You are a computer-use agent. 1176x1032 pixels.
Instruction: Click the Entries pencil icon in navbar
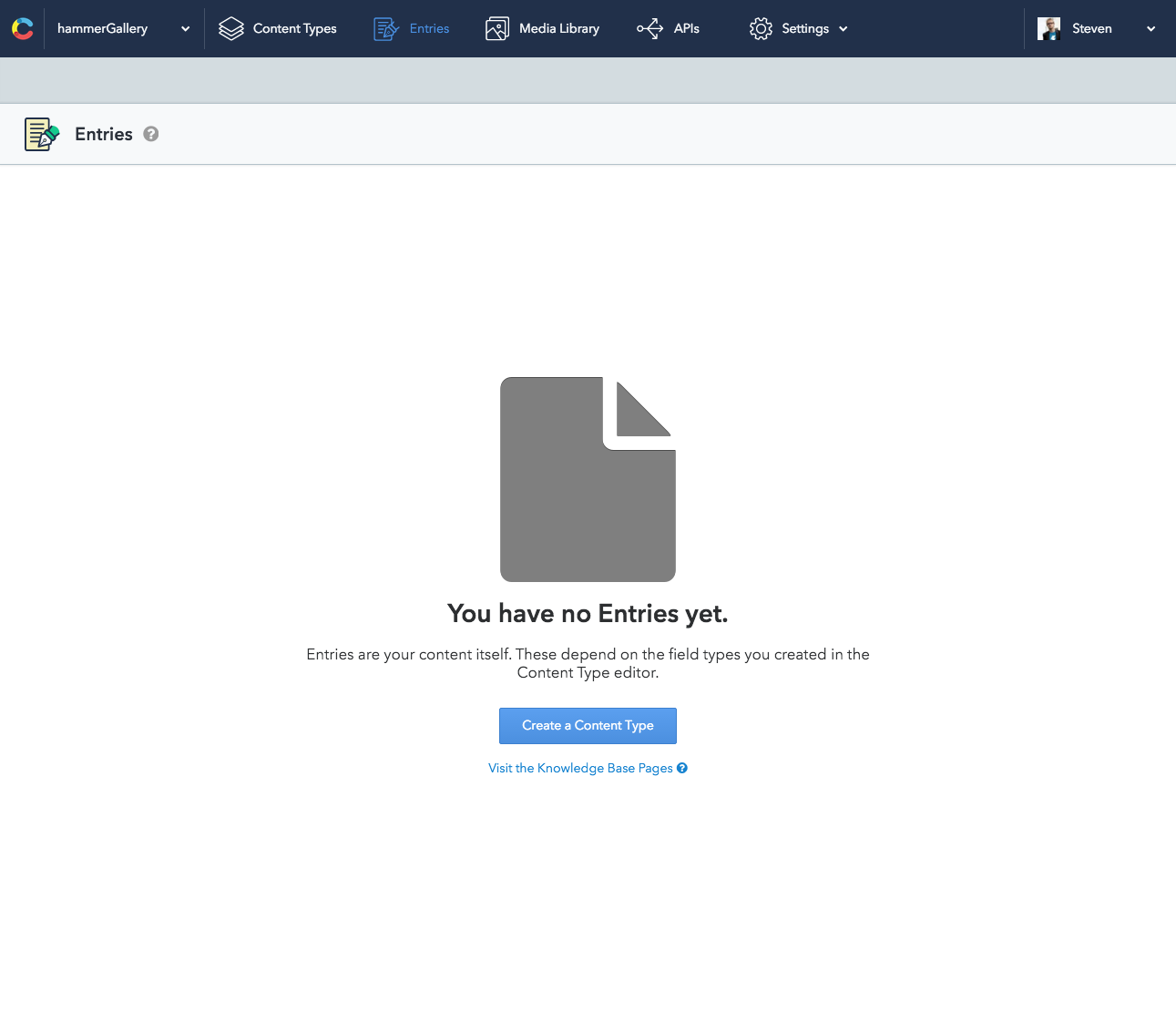[387, 29]
